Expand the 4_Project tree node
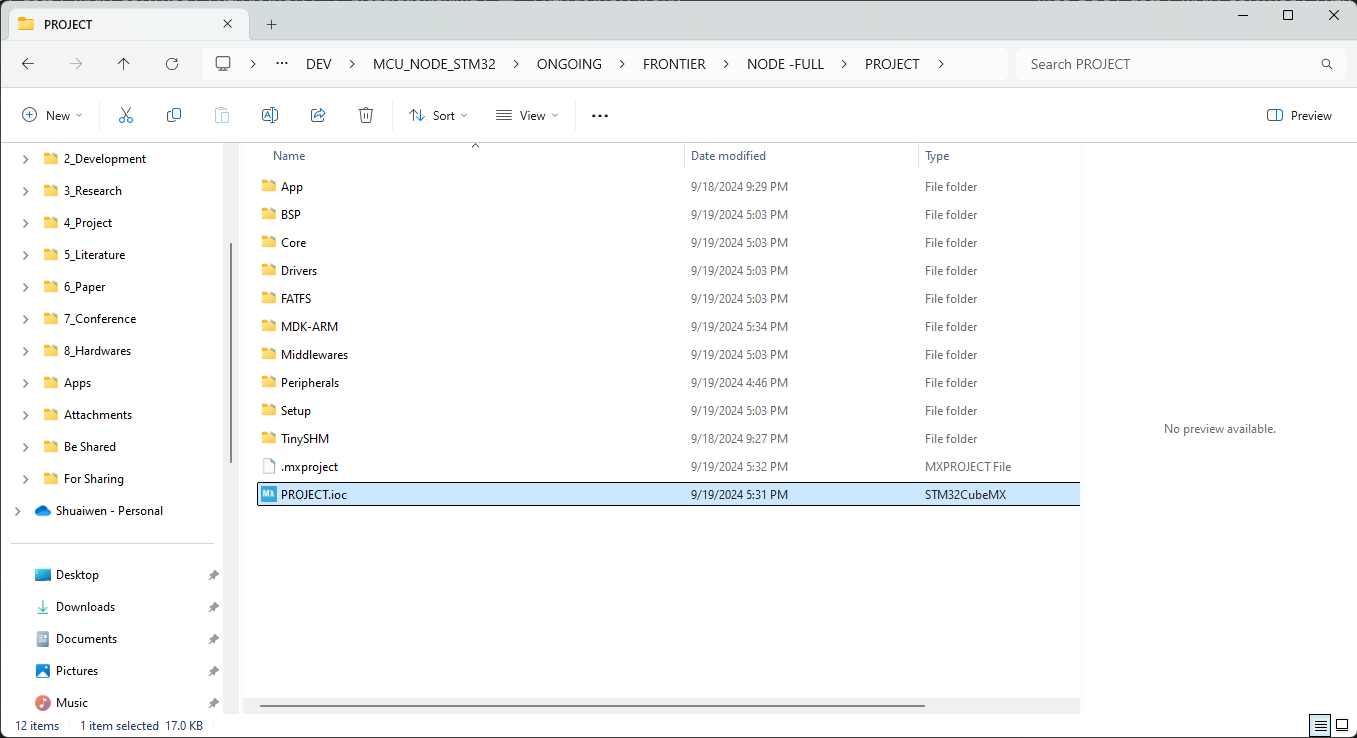 click(26, 223)
